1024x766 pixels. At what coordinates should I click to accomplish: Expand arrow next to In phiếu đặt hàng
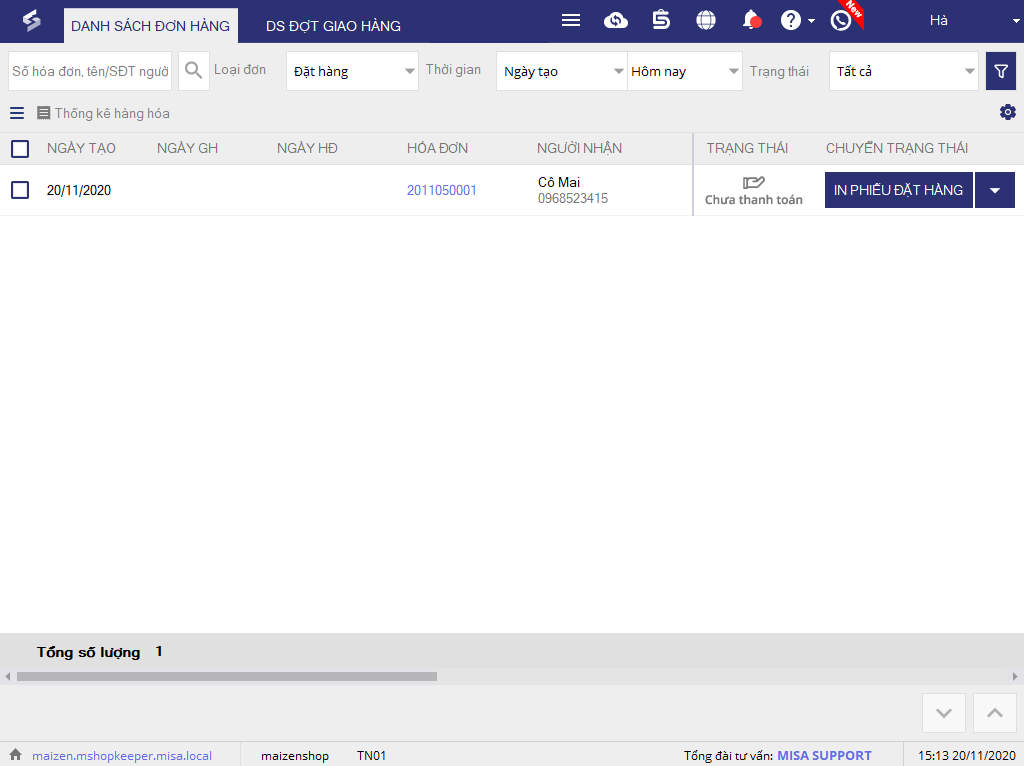point(995,190)
